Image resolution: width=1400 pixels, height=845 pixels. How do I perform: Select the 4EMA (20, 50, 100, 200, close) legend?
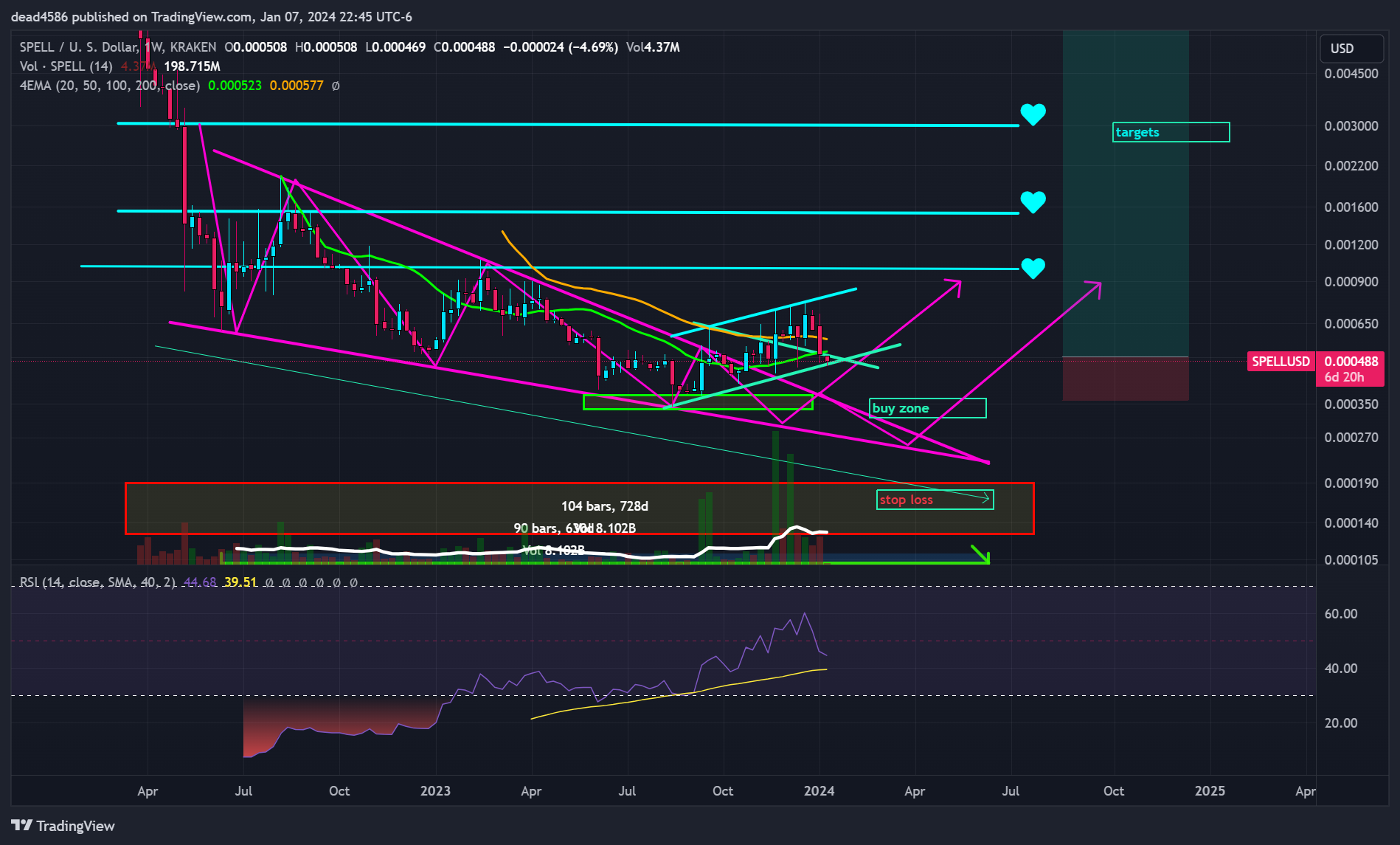click(109, 86)
